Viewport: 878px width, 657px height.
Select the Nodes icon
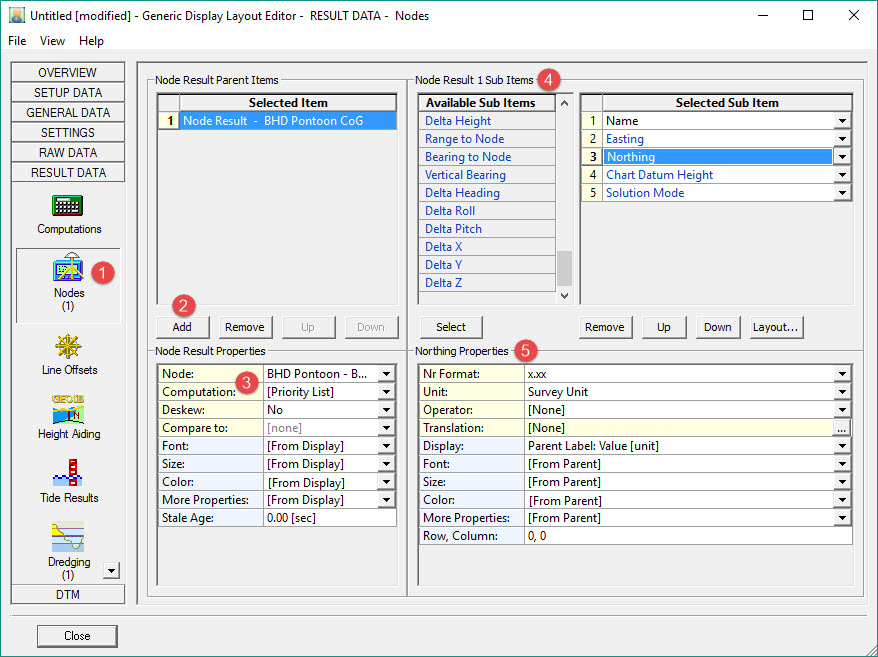[68, 270]
